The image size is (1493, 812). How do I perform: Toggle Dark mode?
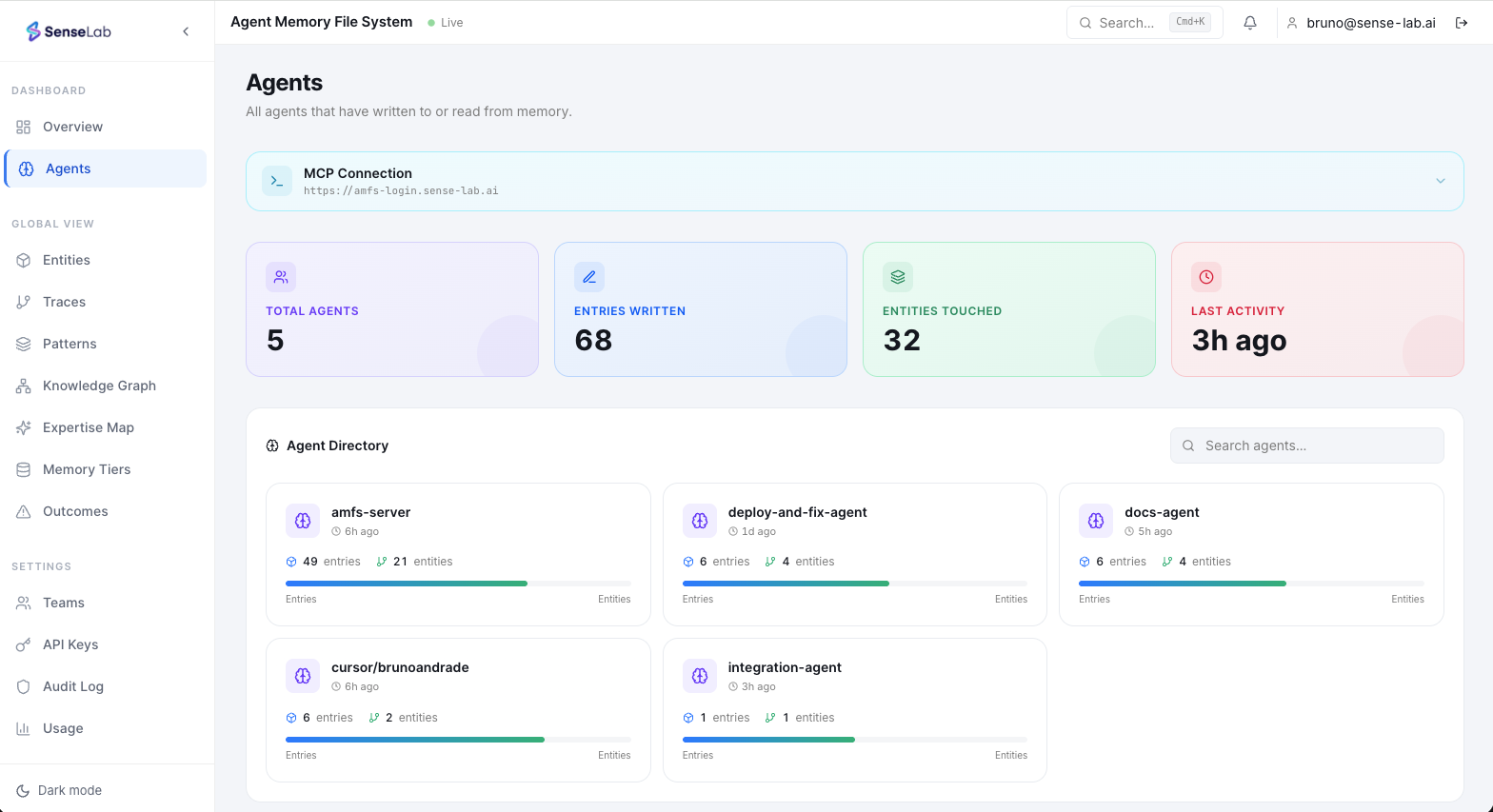point(59,790)
